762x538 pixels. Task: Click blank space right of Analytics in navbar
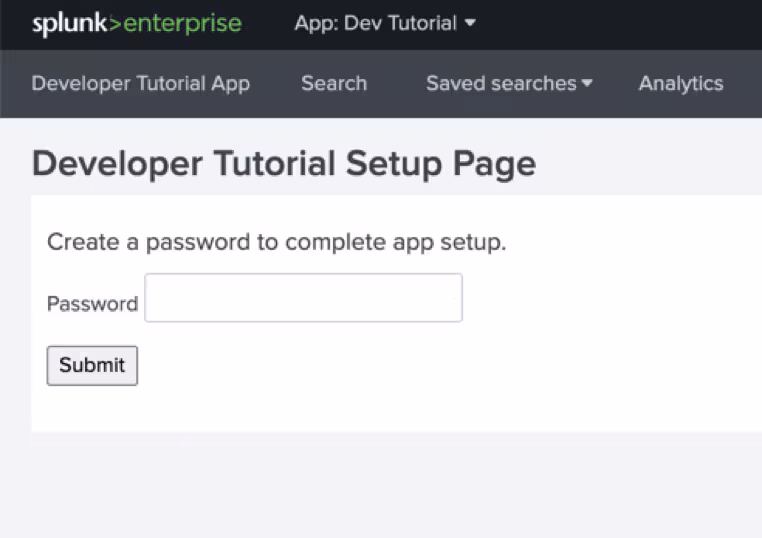745,84
